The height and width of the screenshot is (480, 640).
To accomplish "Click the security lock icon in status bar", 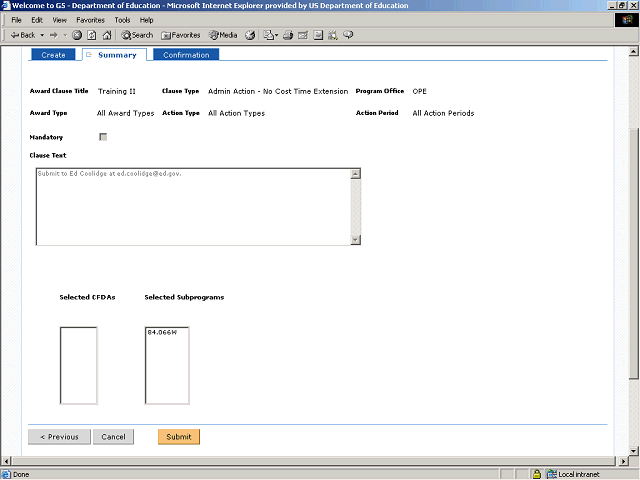I will pos(537,474).
